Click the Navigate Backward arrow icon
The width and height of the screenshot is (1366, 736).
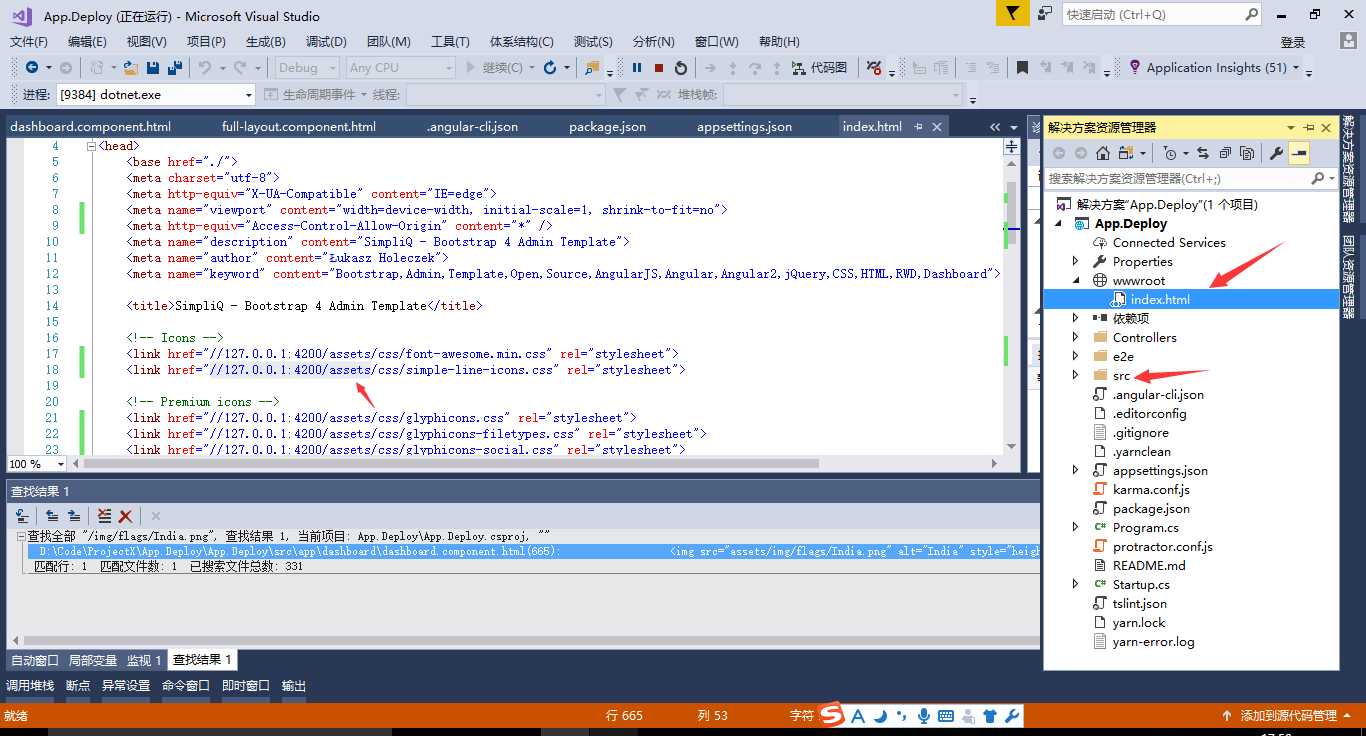[33, 68]
